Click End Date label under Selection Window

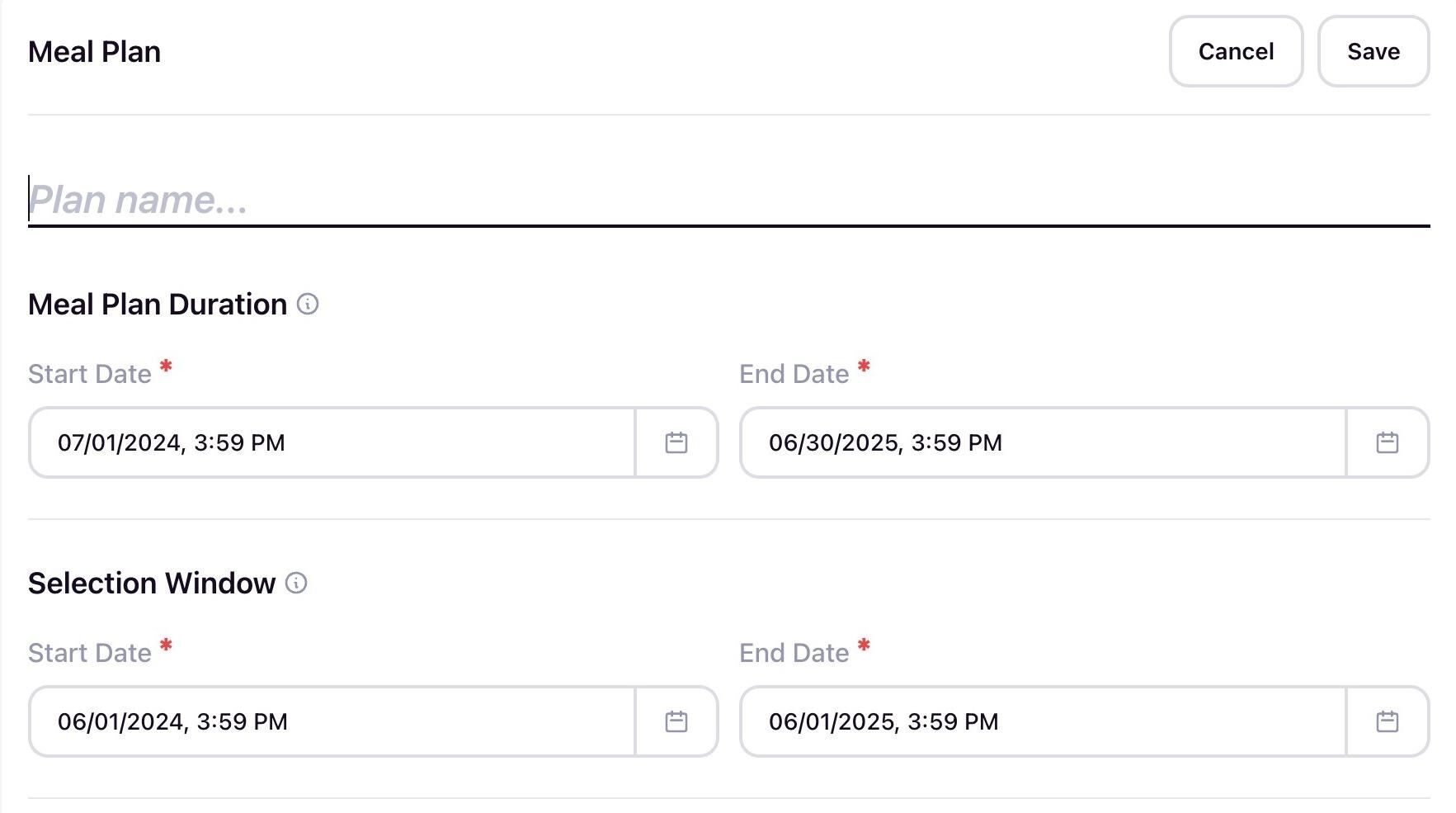point(794,653)
